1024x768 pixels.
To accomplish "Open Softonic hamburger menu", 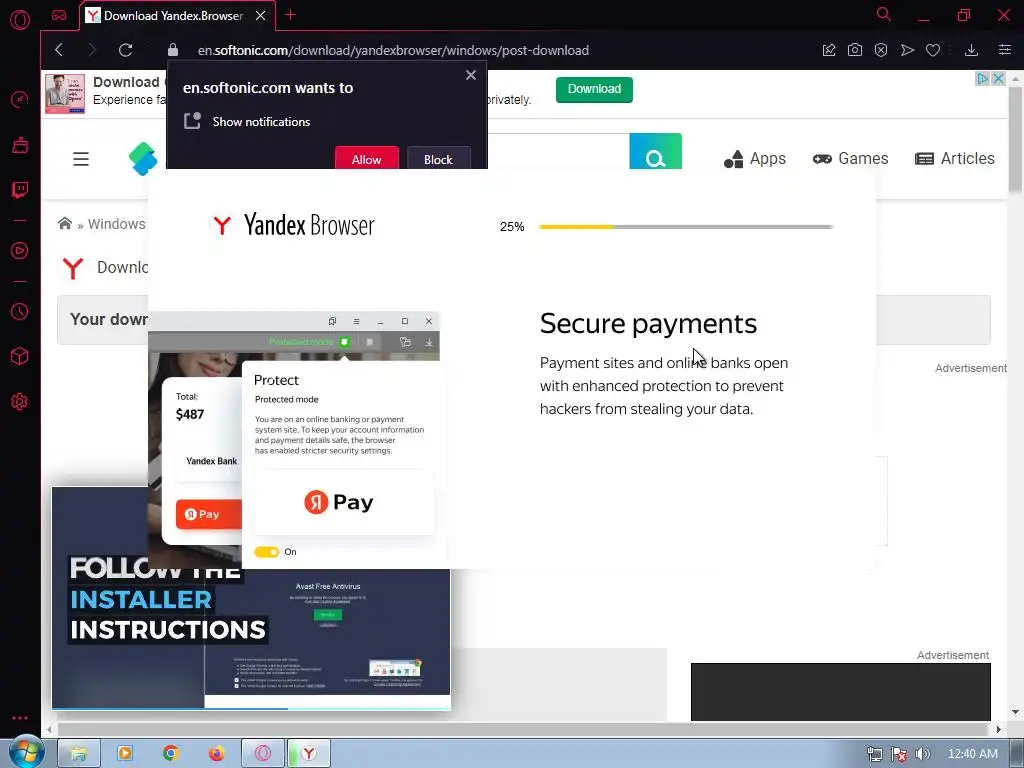I will pyautogui.click(x=81, y=159).
